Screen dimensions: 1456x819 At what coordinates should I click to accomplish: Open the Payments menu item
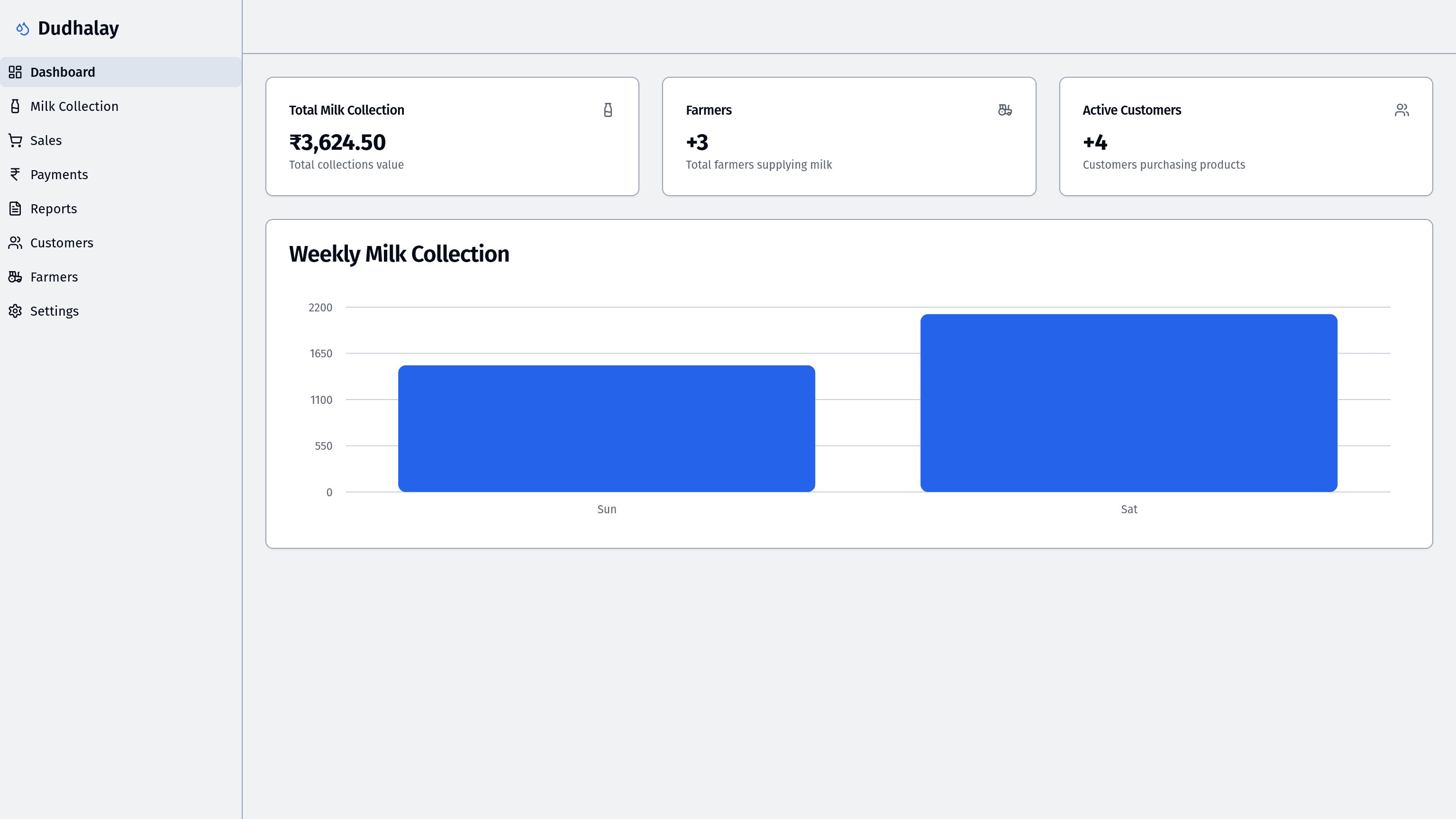[x=59, y=174]
